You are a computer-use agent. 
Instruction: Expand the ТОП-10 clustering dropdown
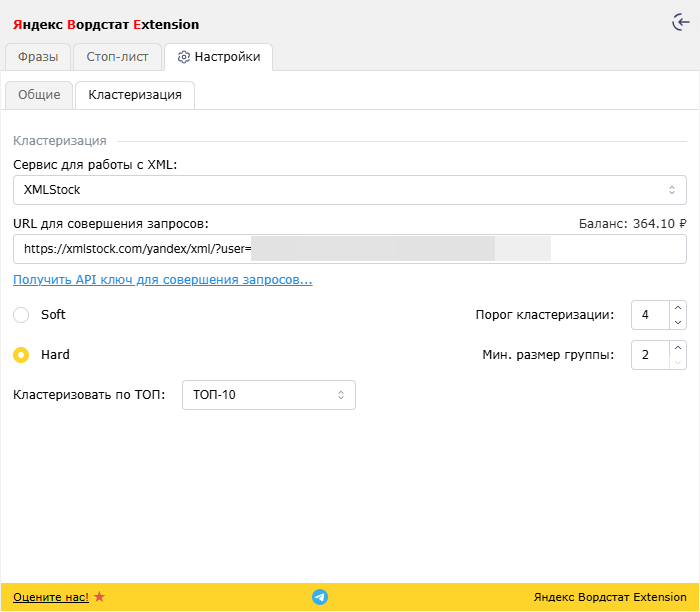click(x=269, y=395)
